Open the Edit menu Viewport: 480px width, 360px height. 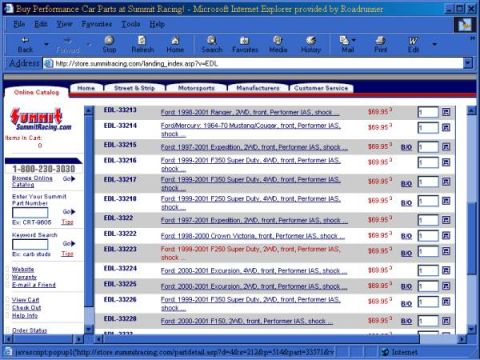click(x=41, y=24)
